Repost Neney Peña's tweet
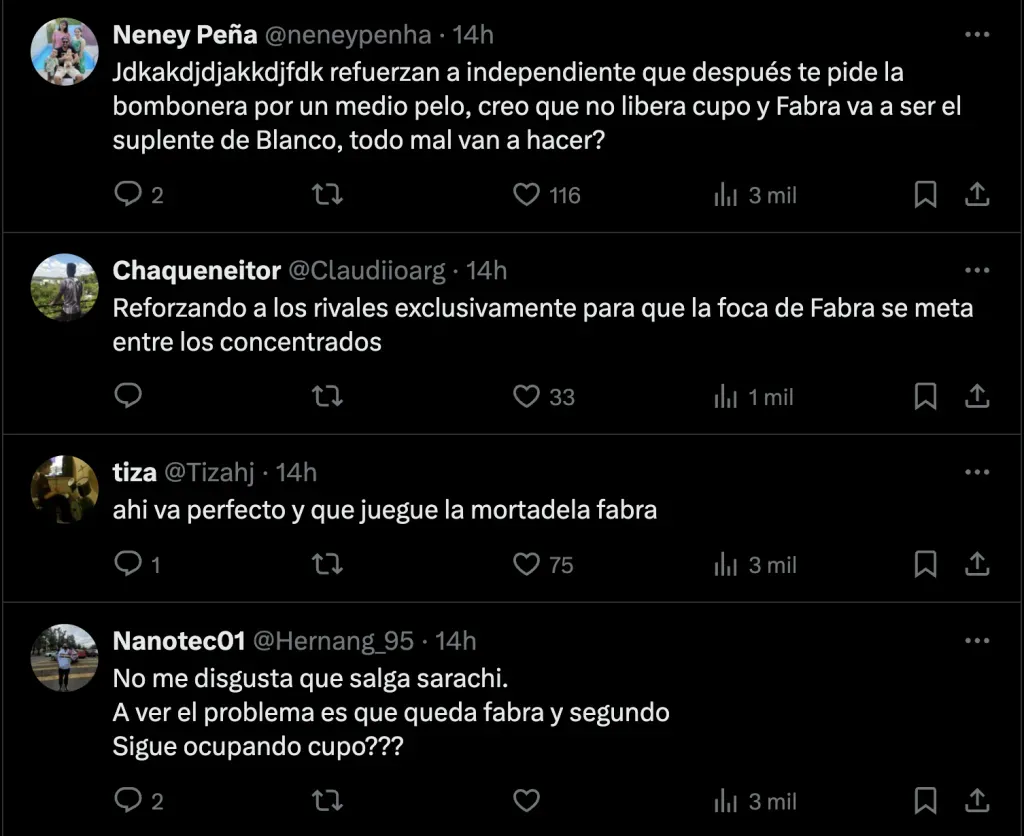Image resolution: width=1024 pixels, height=836 pixels. (x=327, y=194)
